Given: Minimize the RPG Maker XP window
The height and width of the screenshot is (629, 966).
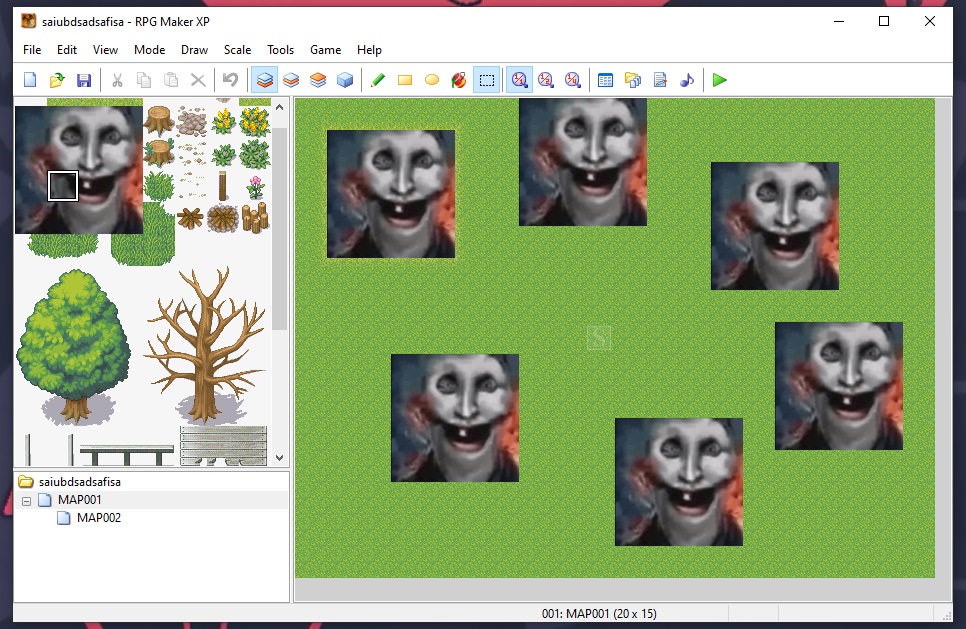Looking at the screenshot, I should pos(838,22).
